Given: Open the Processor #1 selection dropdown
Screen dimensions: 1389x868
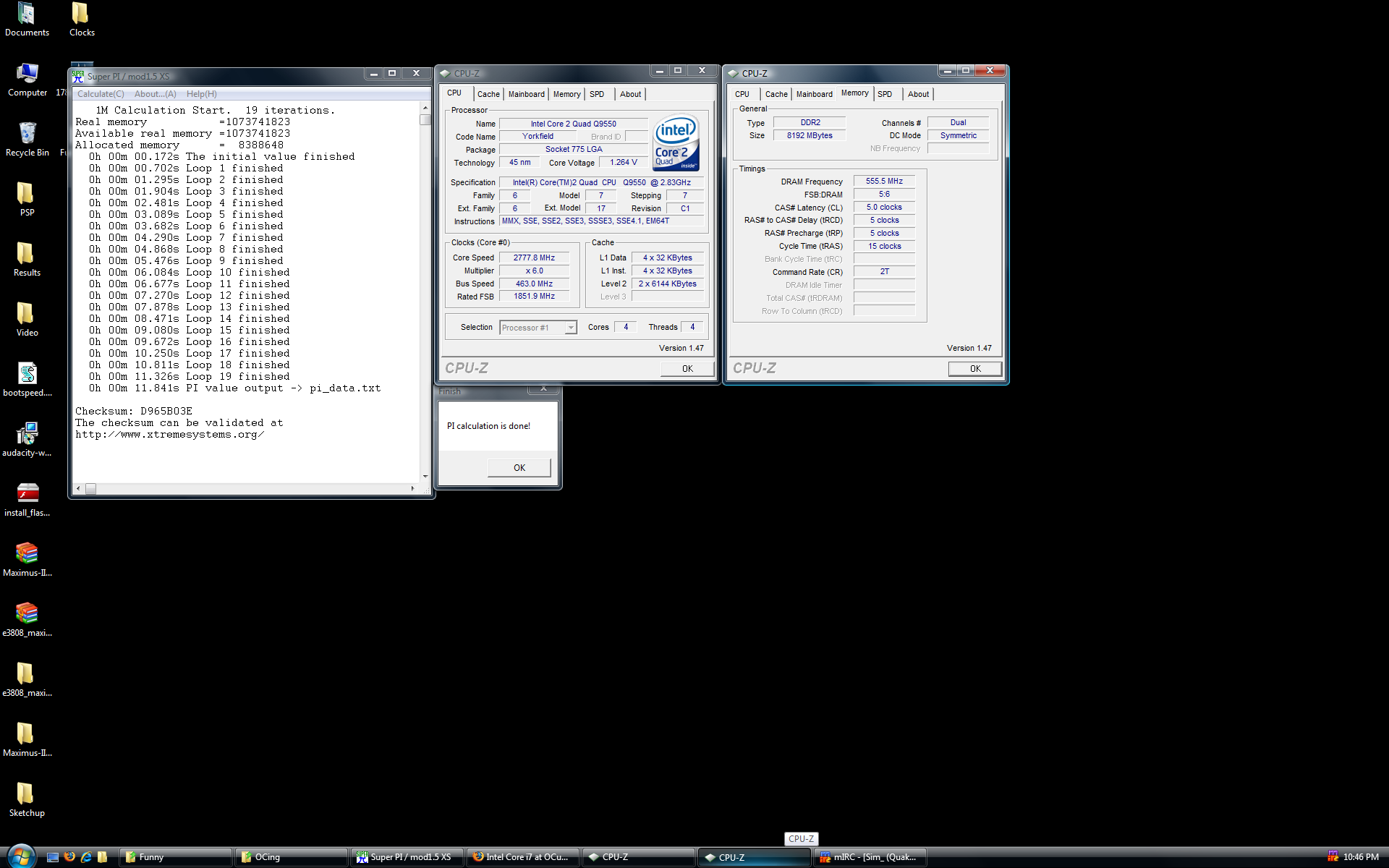Looking at the screenshot, I should point(538,328).
